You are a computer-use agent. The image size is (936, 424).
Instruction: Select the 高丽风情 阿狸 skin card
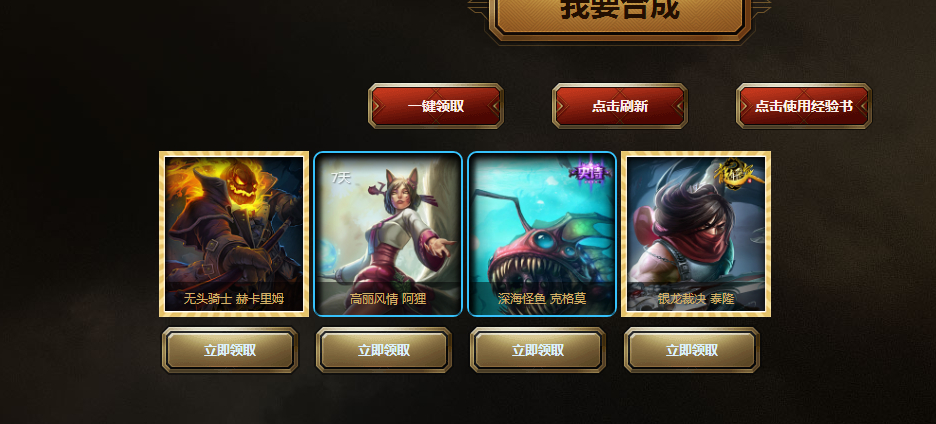[388, 233]
